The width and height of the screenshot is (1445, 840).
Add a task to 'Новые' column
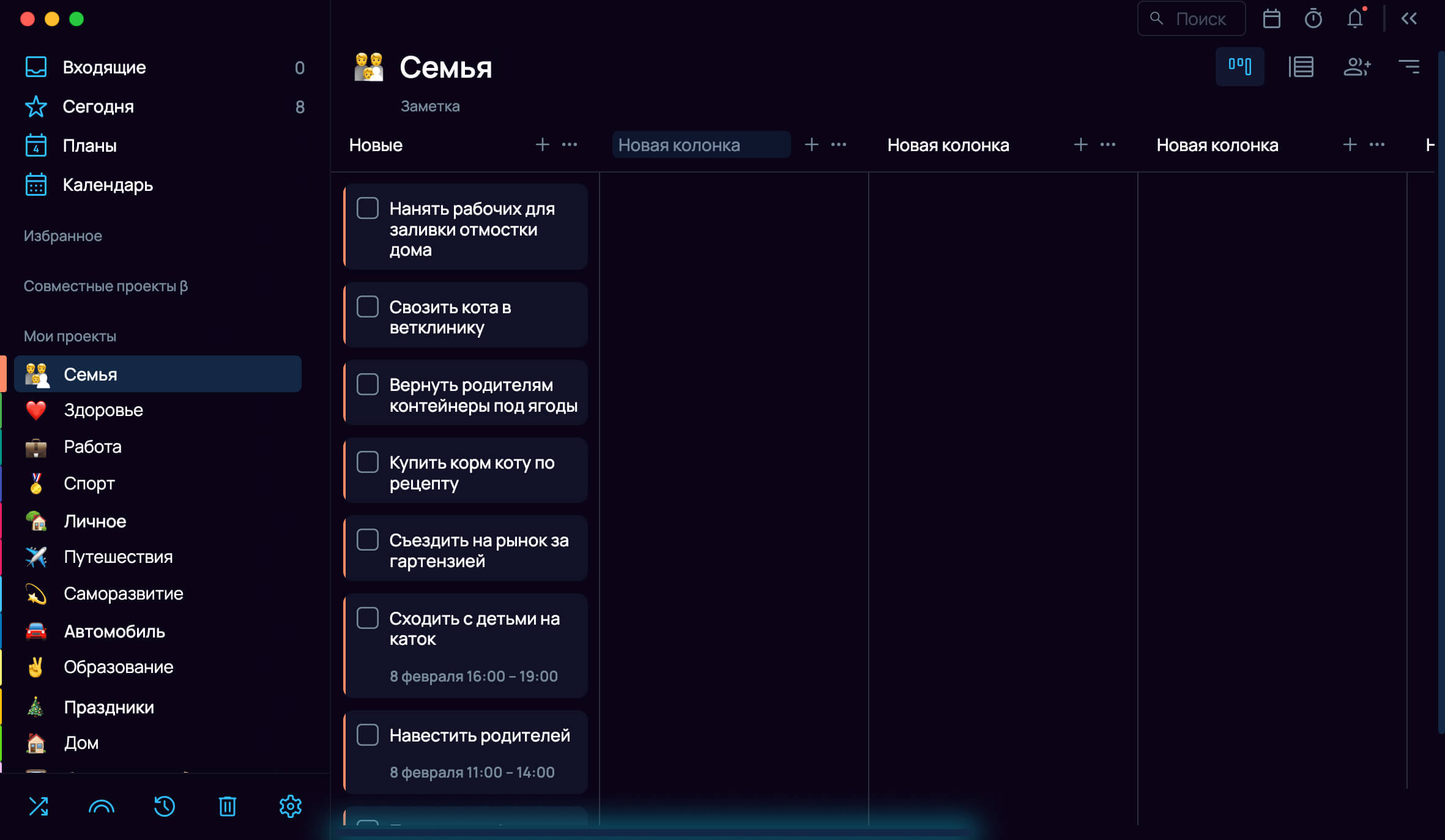[542, 145]
